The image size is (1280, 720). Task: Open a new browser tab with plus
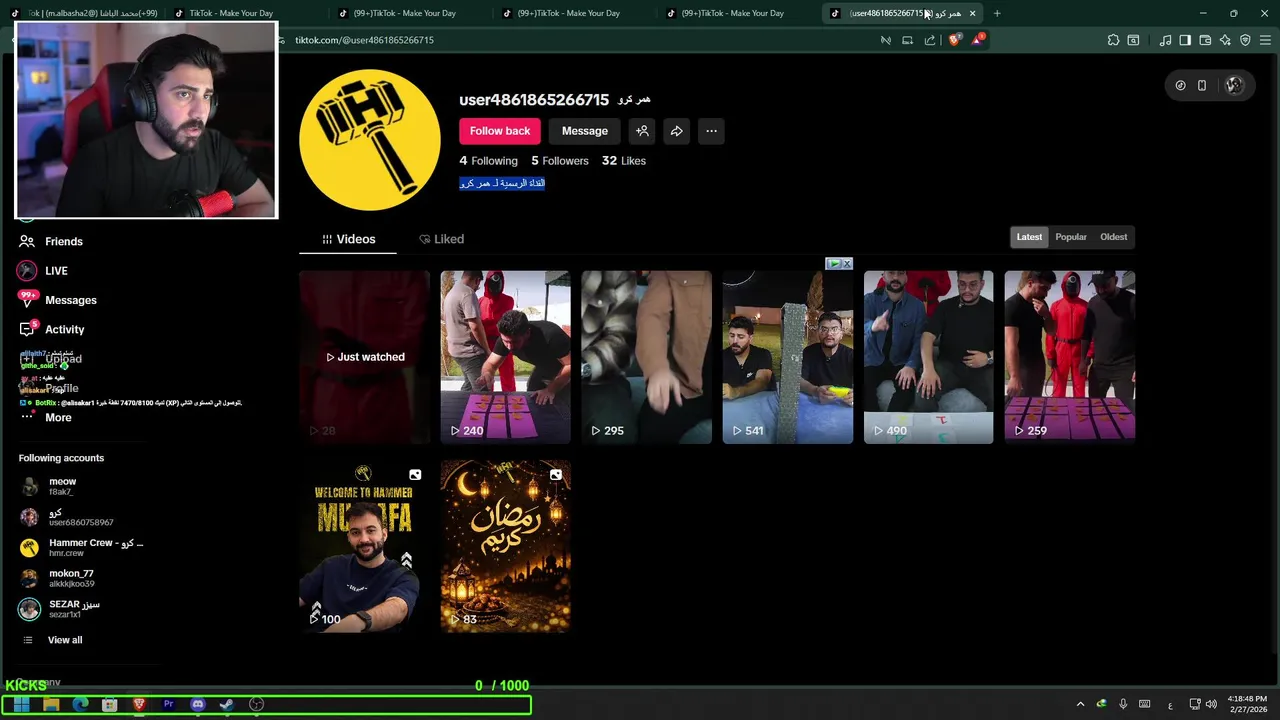[997, 13]
